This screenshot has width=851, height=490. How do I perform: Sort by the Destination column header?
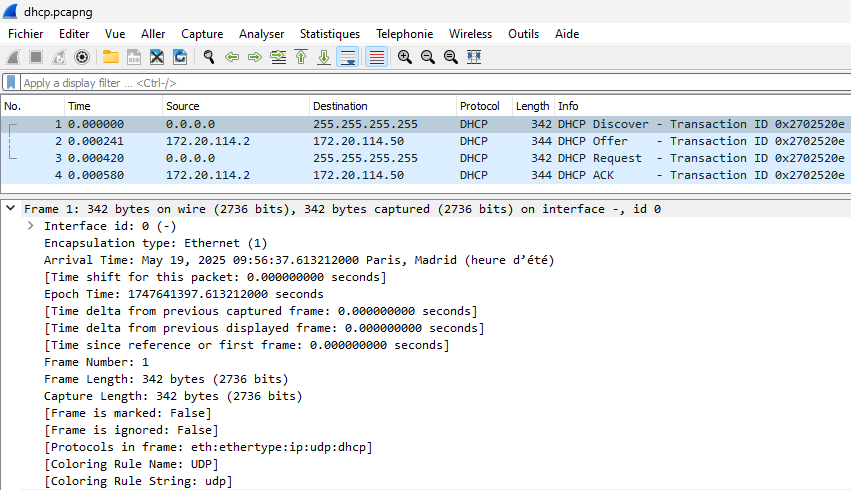coord(383,106)
